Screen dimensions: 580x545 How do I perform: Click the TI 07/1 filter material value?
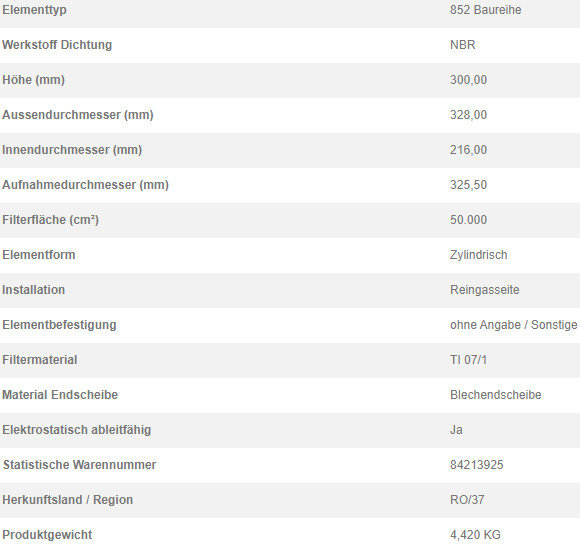(468, 360)
